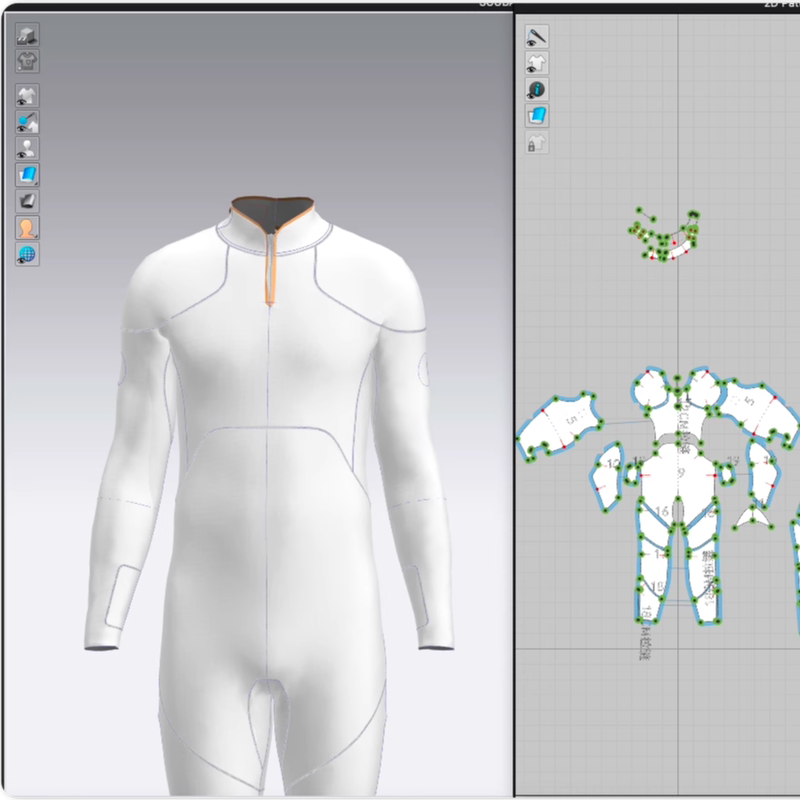Click the simulation quality icon atop 3D toolbar
This screenshot has width=800, height=800.
coord(27,35)
